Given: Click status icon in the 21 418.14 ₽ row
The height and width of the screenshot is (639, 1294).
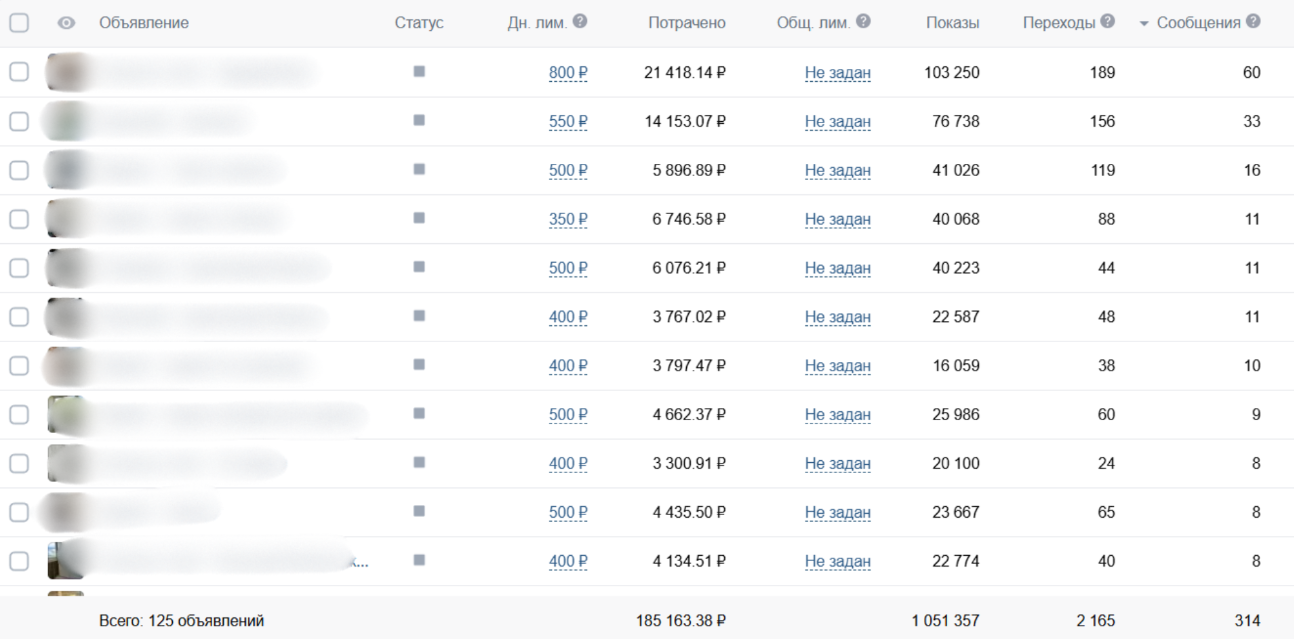Looking at the screenshot, I should click(x=419, y=71).
